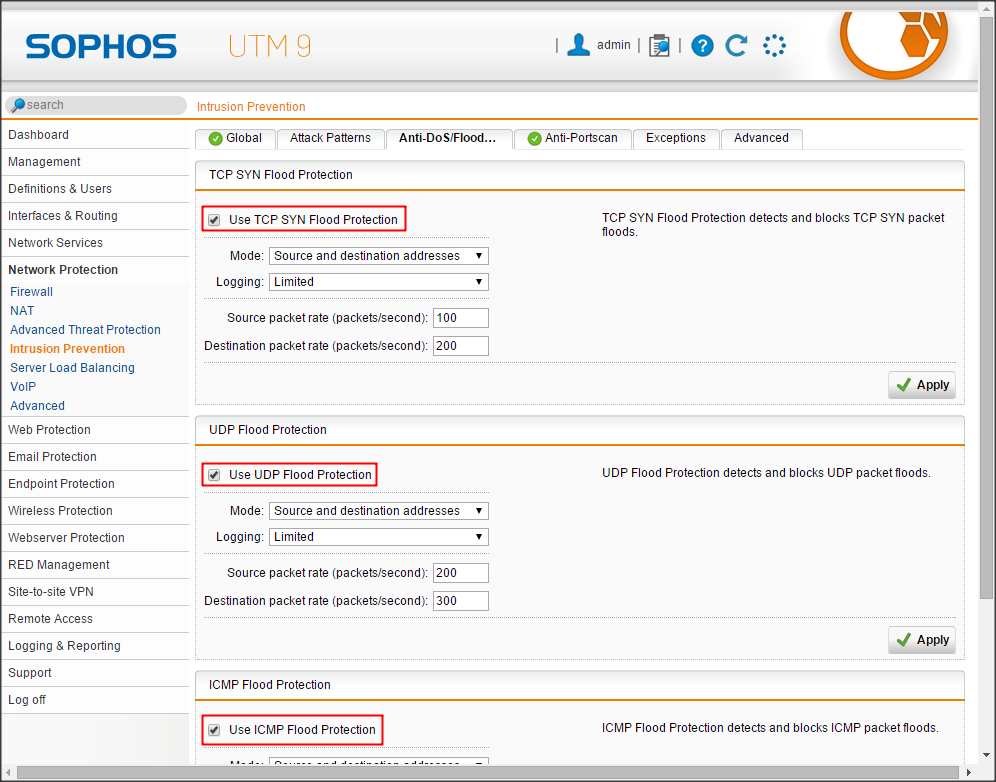Click the green check icon on Anti-Portscan tab
996x782 pixels.
(x=534, y=139)
